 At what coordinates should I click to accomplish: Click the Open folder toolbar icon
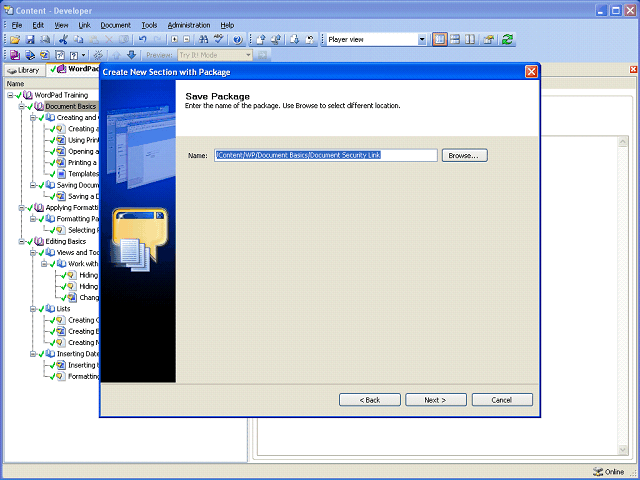point(15,40)
